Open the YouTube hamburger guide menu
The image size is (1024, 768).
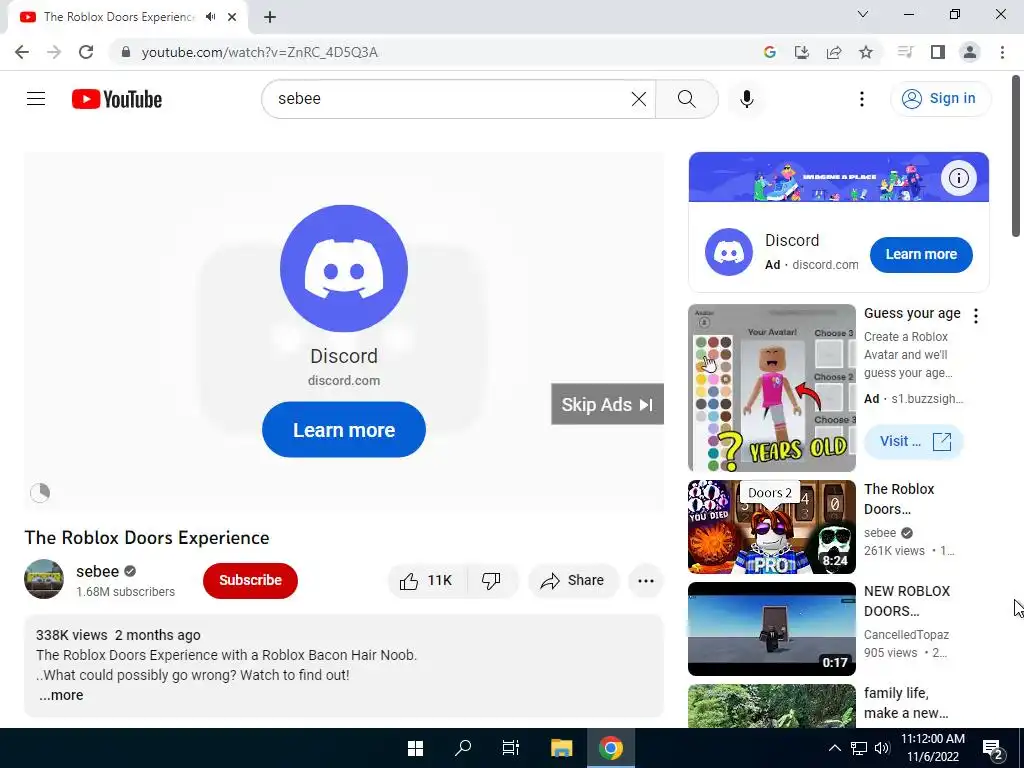click(x=36, y=99)
